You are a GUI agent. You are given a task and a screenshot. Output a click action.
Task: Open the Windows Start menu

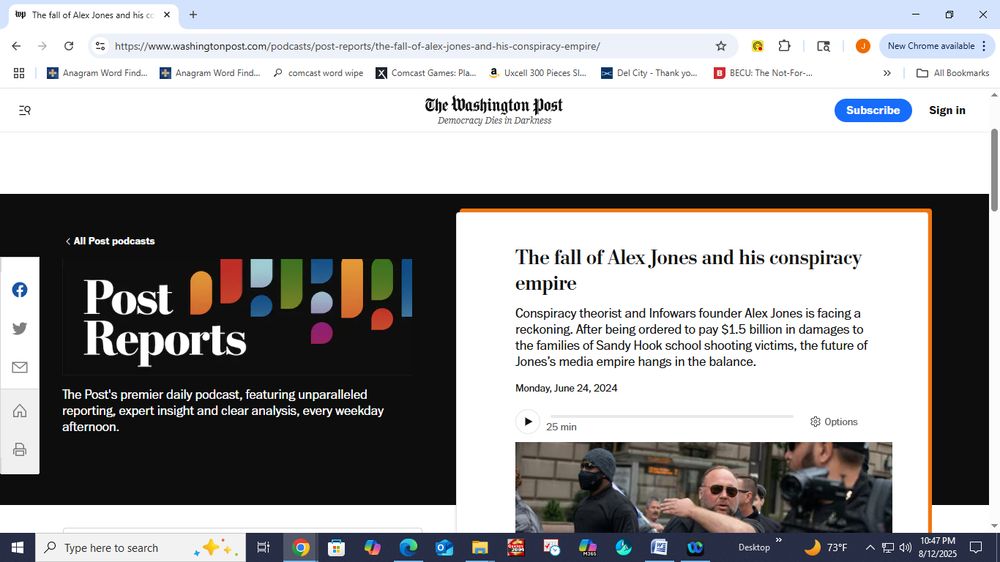(17, 547)
